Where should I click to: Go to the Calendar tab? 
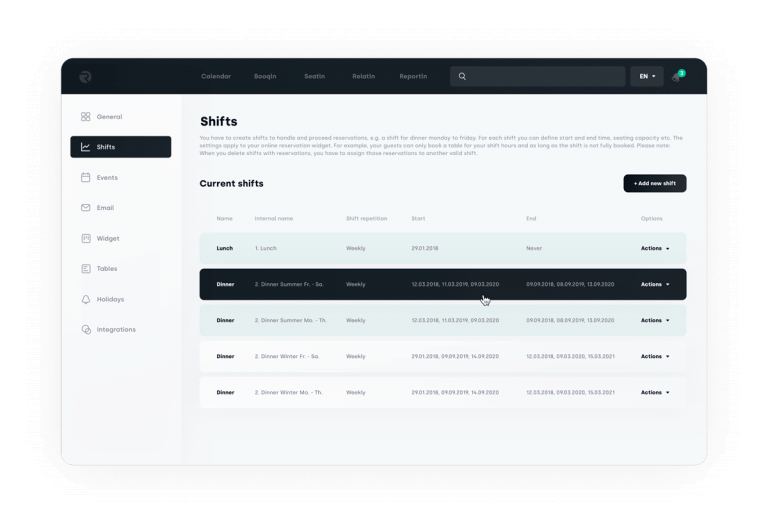point(216,76)
